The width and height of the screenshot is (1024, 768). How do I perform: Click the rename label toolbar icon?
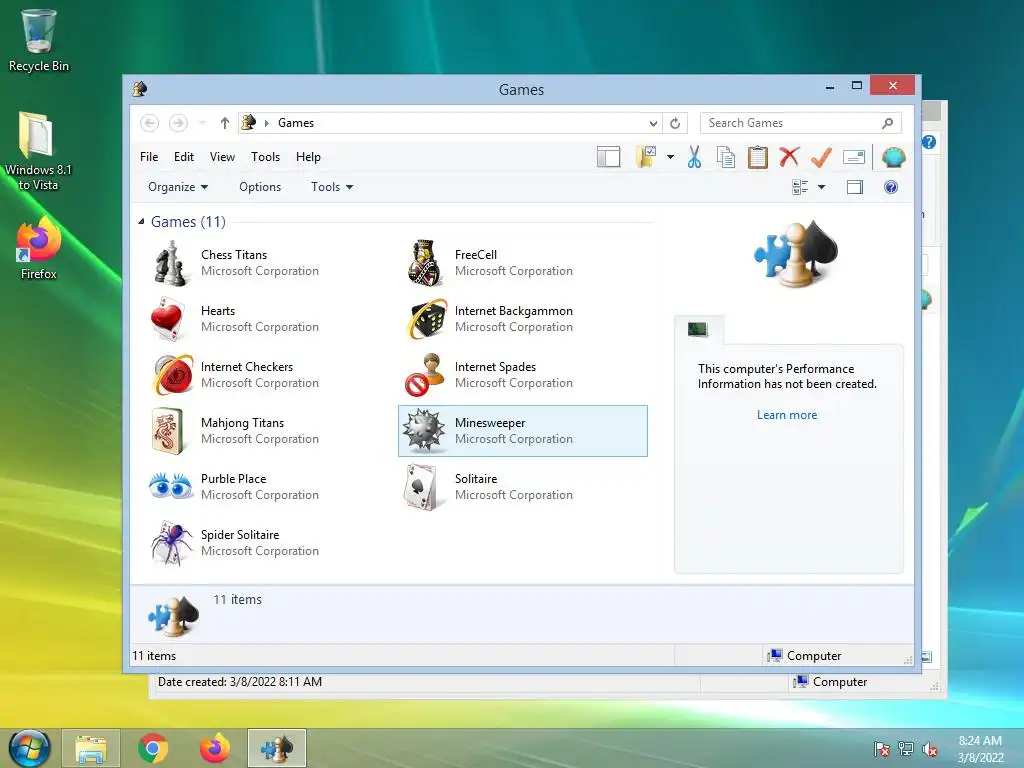pyautogui.click(x=854, y=157)
